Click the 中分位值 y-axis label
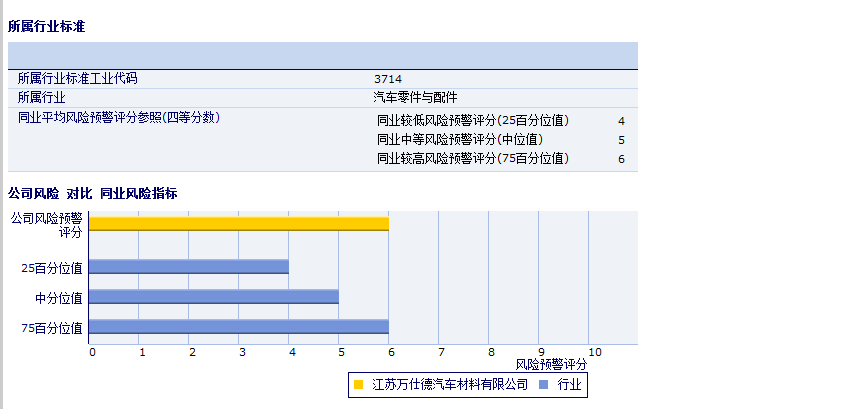 point(59,298)
